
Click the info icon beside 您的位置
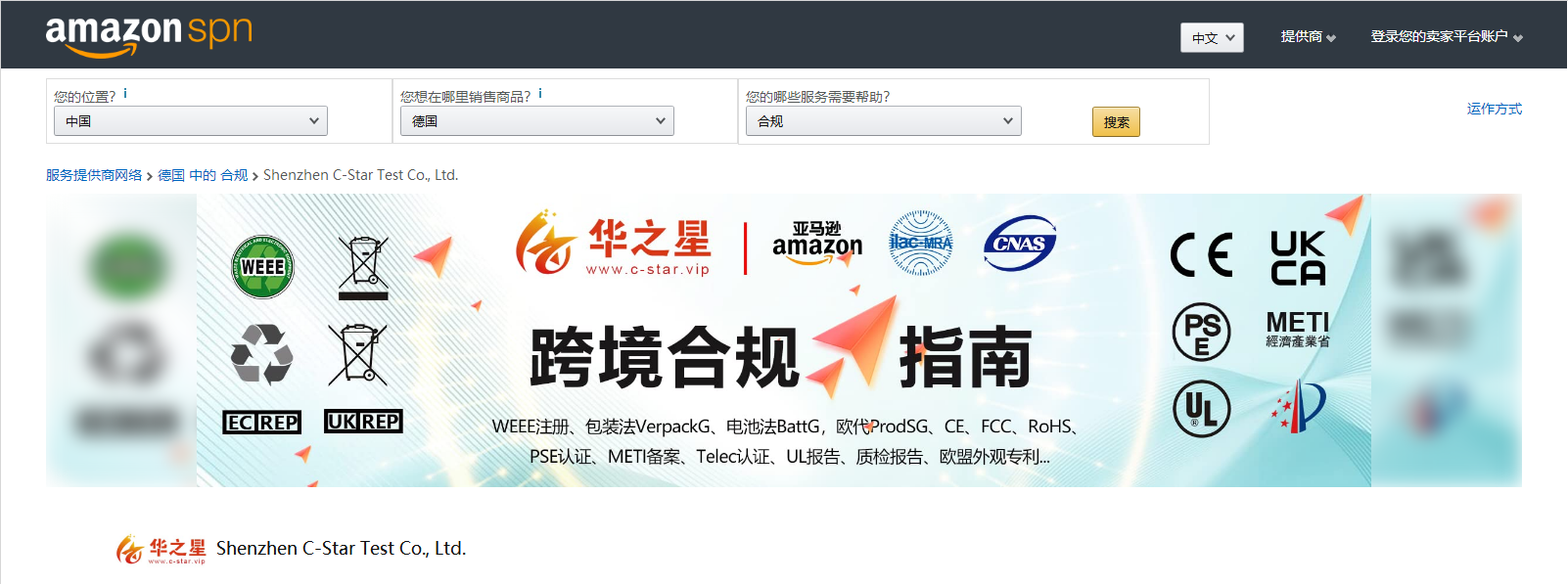(x=125, y=94)
